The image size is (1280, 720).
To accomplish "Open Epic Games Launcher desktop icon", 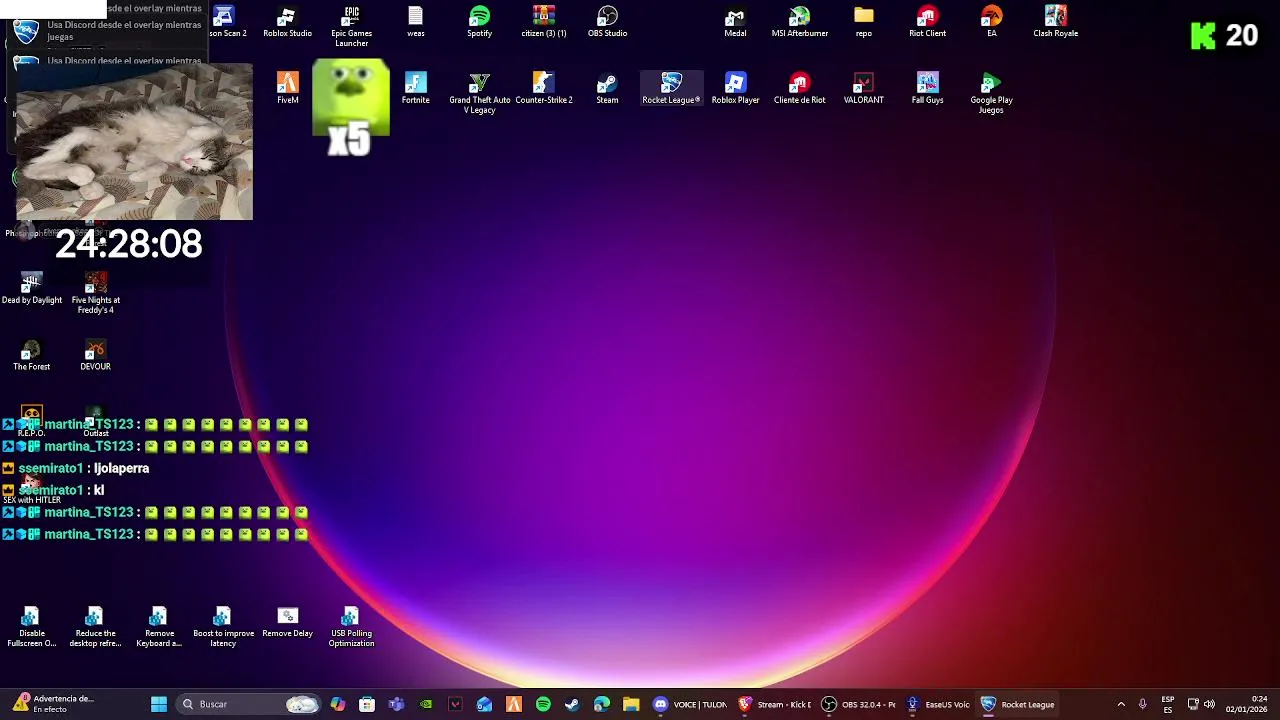I will 351,26.
